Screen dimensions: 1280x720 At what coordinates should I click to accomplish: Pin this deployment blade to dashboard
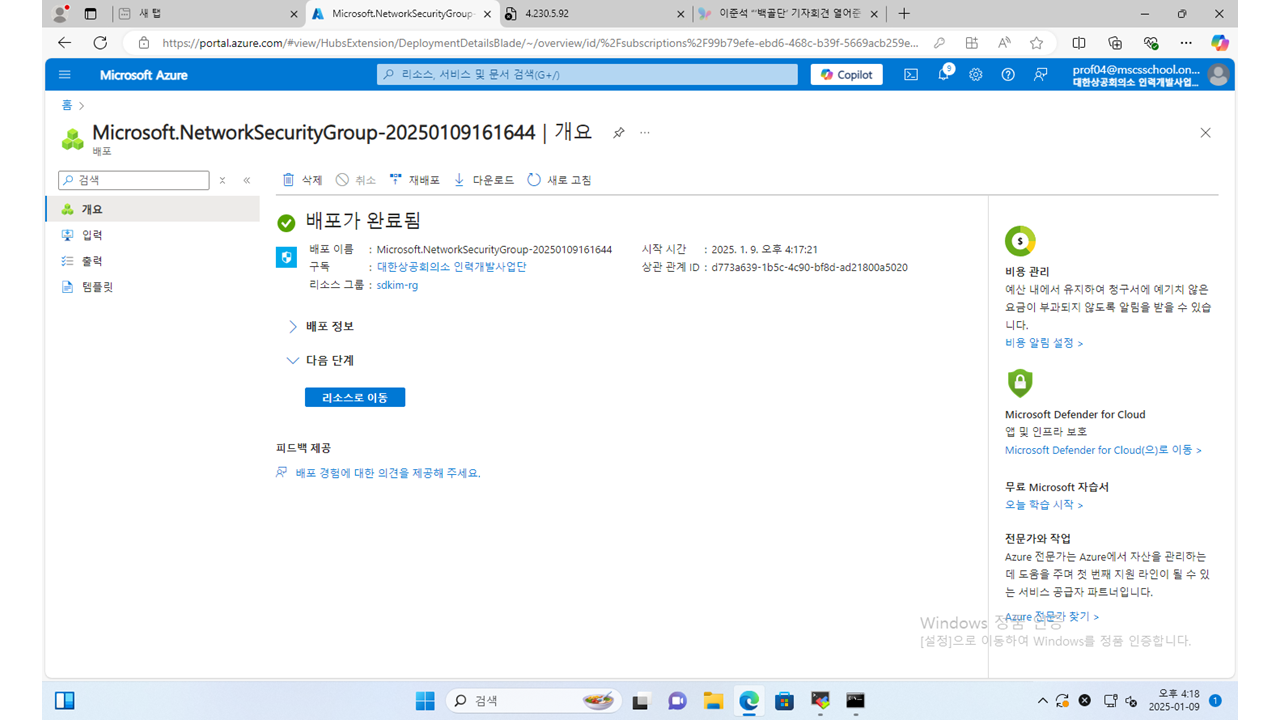[619, 133]
